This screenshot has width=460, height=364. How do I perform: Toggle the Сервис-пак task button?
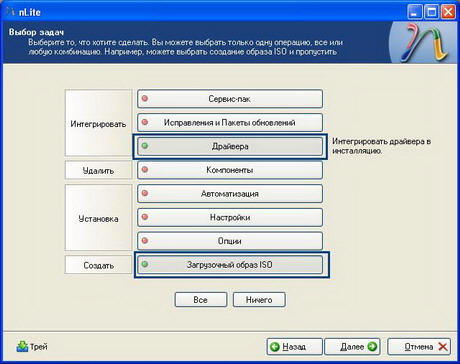click(x=230, y=99)
